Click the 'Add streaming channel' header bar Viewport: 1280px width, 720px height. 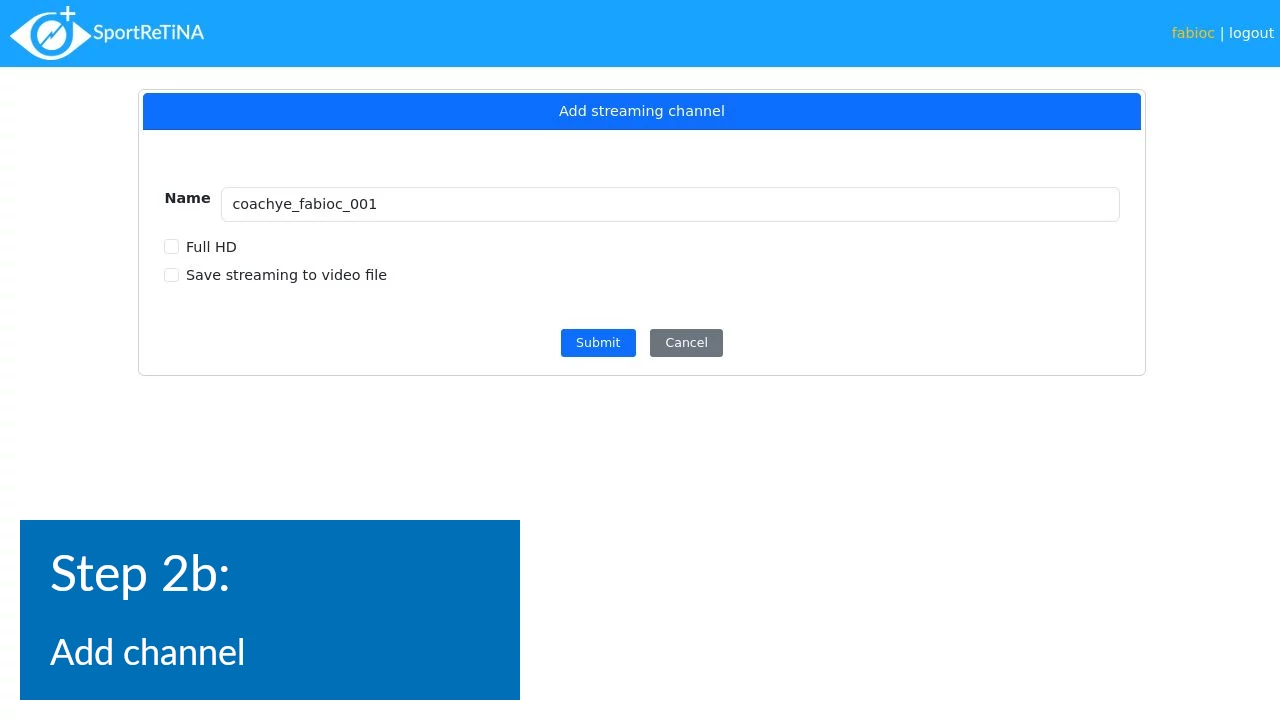(x=641, y=111)
